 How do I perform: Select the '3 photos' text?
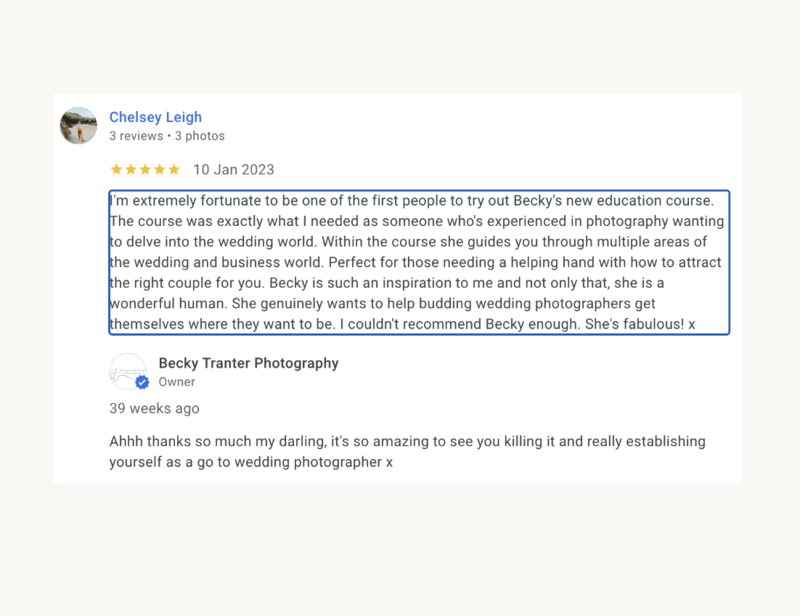[199, 136]
